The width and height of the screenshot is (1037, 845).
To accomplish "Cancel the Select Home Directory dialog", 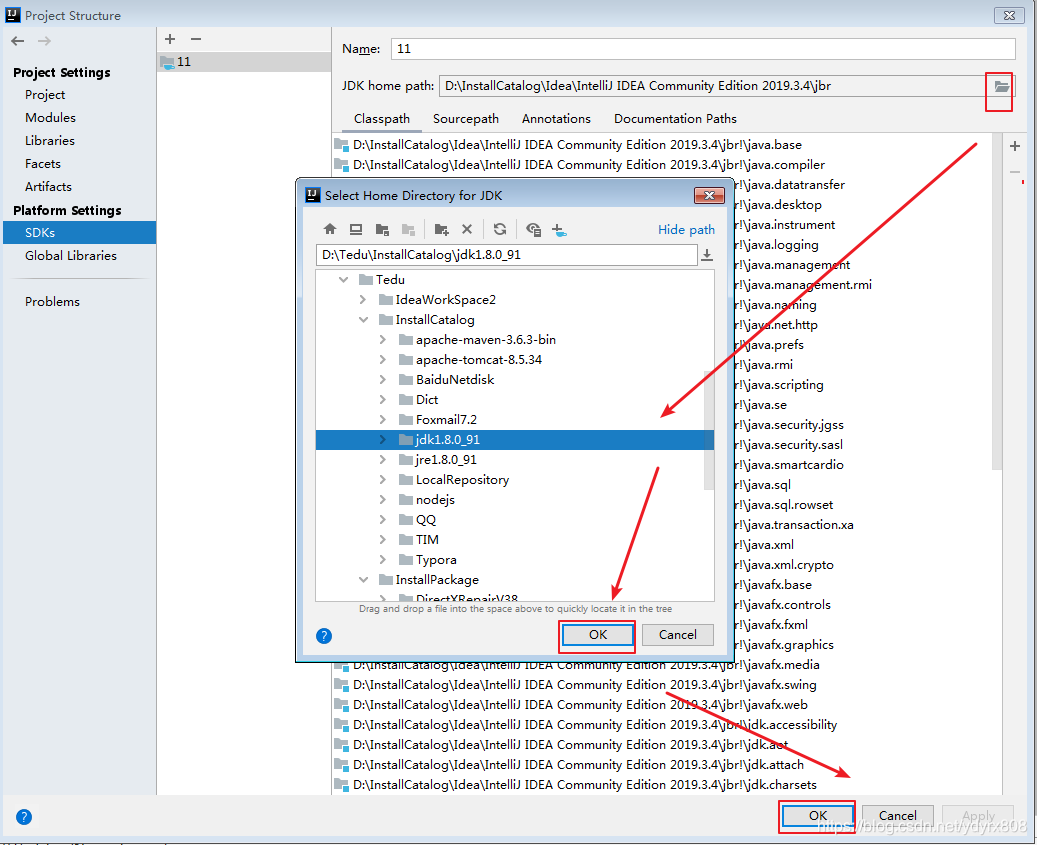I will (678, 635).
